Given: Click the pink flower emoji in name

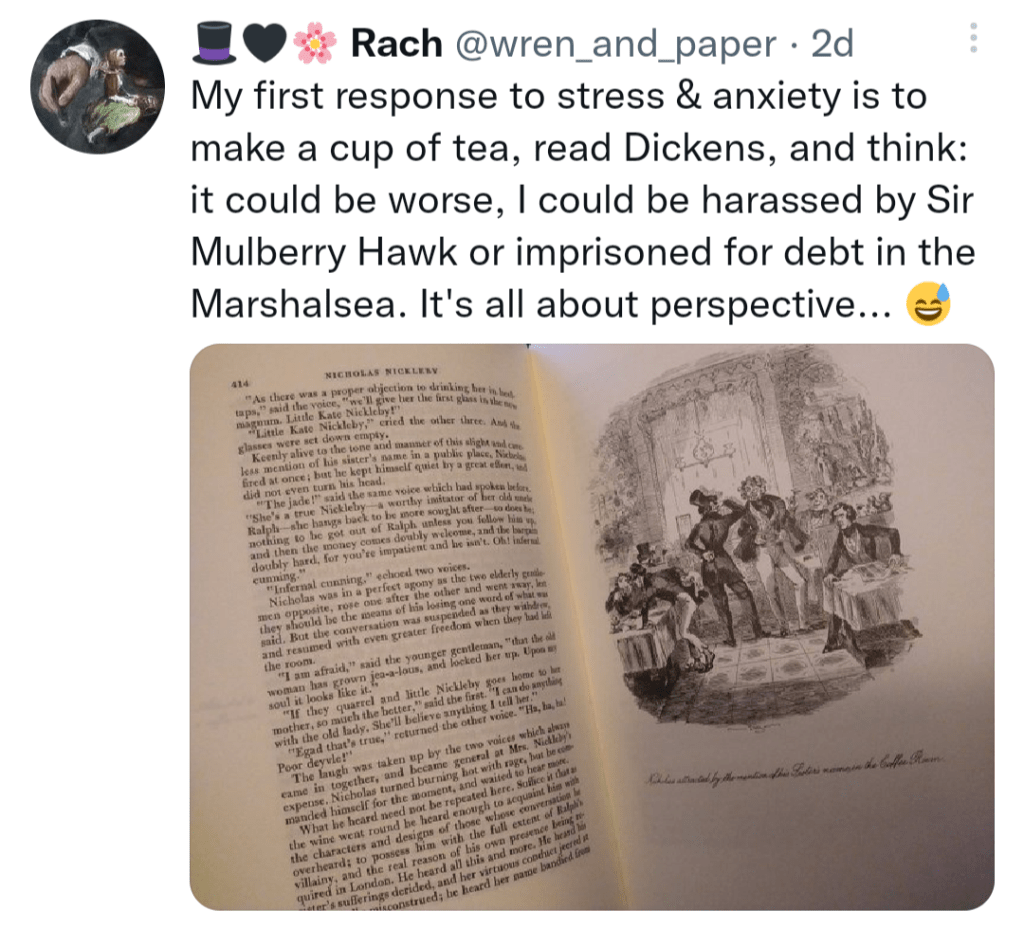Looking at the screenshot, I should pos(315,43).
